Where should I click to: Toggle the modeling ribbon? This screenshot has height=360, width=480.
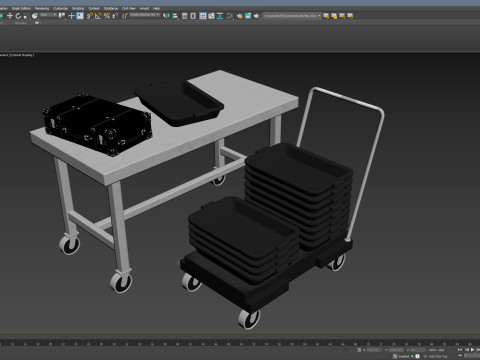203,16
